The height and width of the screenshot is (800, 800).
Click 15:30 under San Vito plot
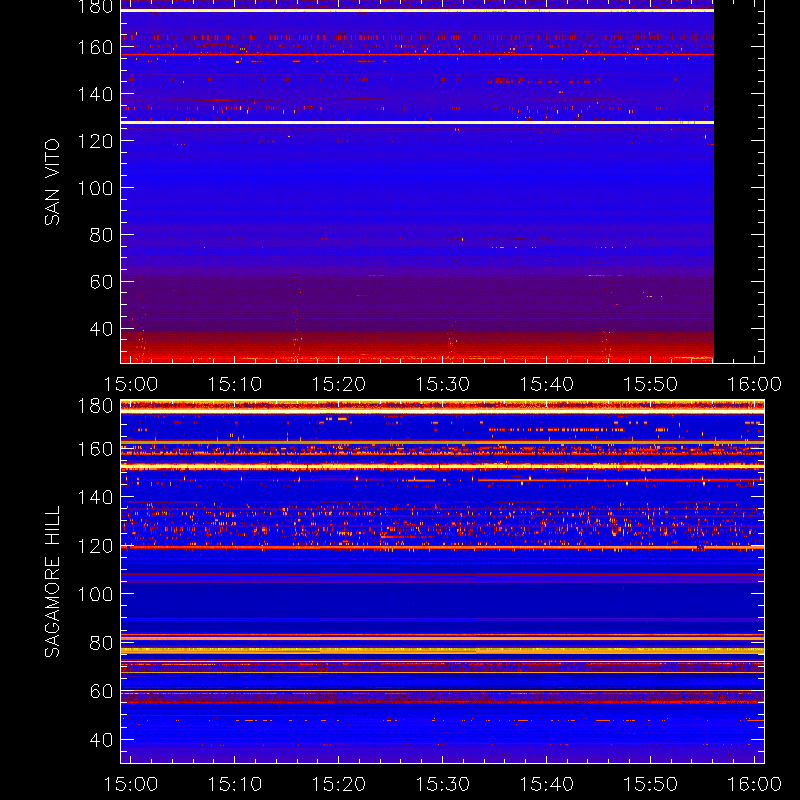pyautogui.click(x=443, y=384)
